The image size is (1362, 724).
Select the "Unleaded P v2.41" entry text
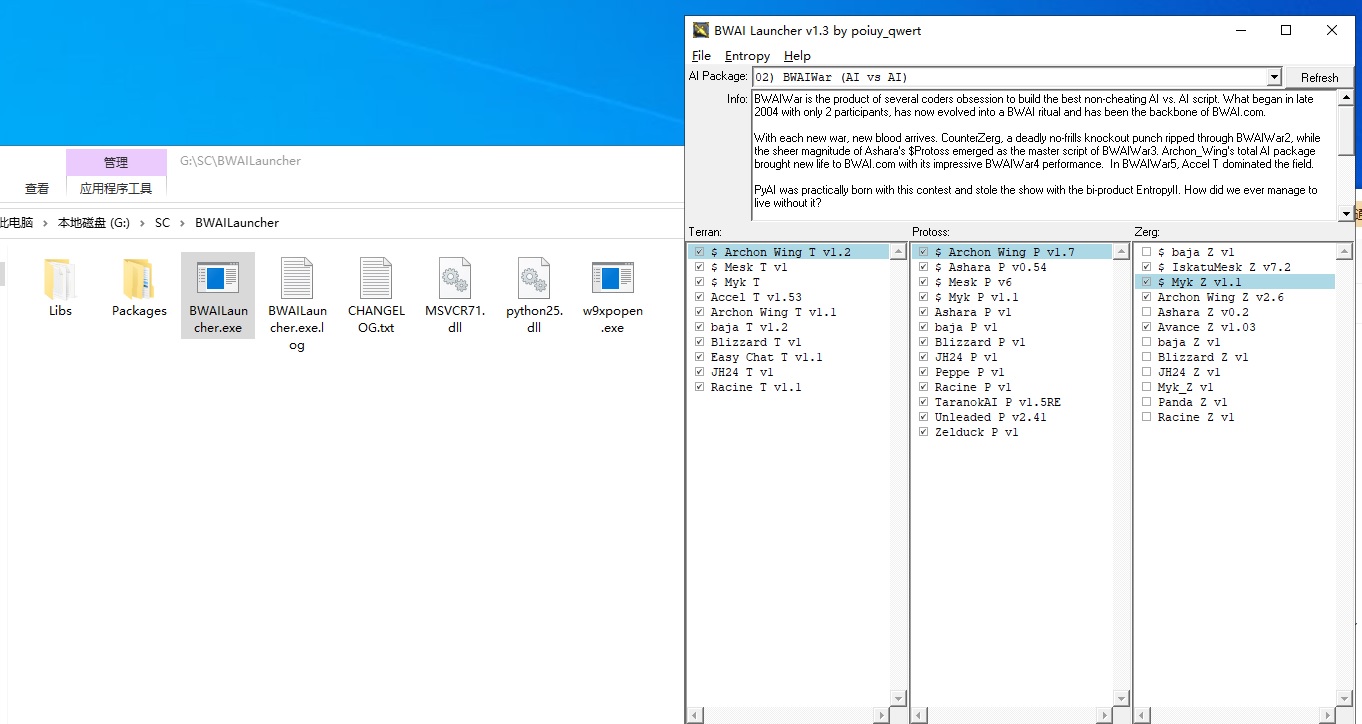click(991, 417)
